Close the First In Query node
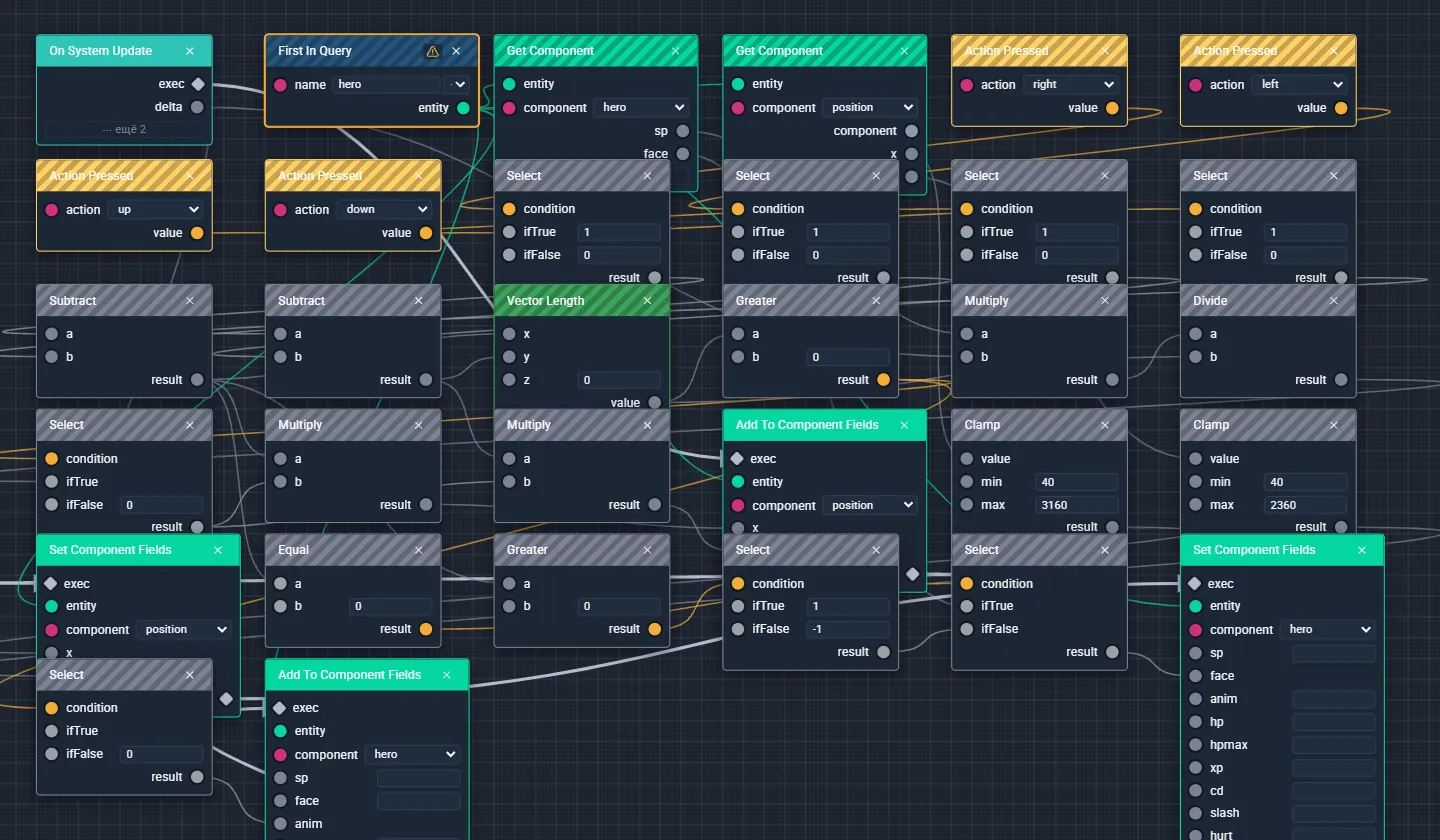 tap(456, 51)
